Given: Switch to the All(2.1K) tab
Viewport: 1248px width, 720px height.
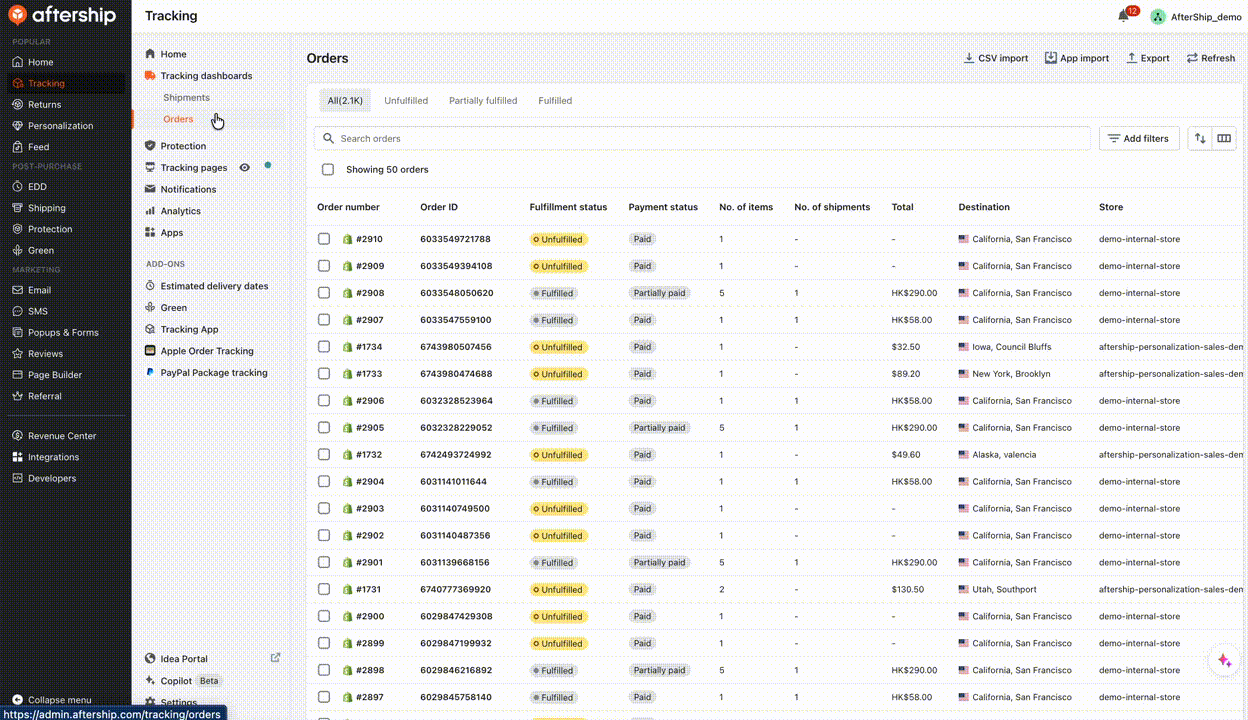Looking at the screenshot, I should 345,100.
